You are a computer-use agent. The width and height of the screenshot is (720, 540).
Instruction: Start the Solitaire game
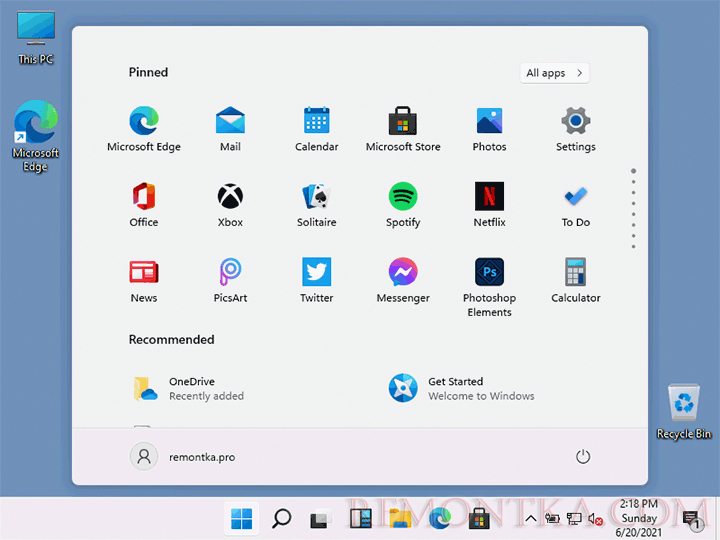[316, 205]
